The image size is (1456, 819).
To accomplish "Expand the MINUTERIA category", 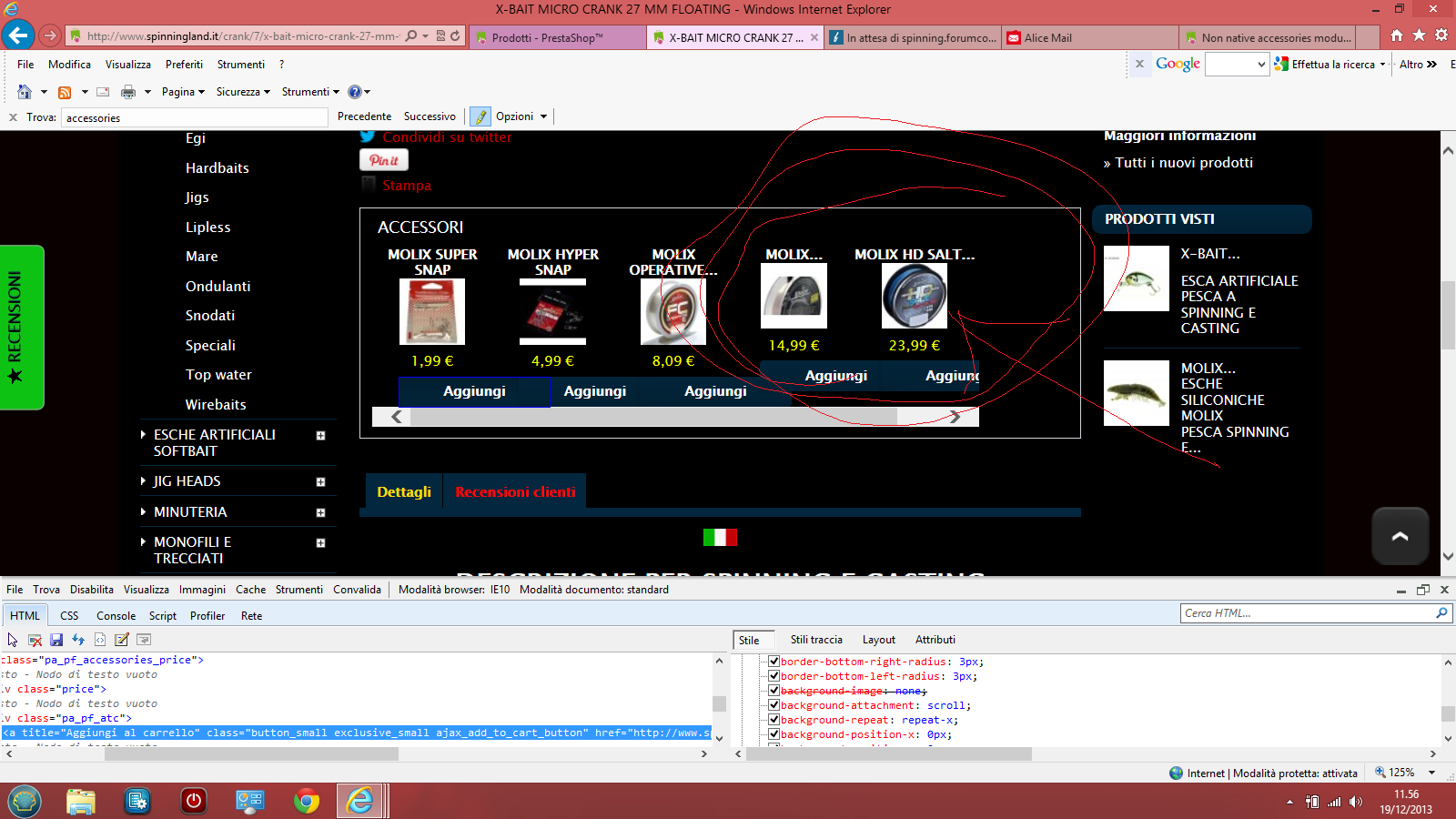I will [320, 513].
